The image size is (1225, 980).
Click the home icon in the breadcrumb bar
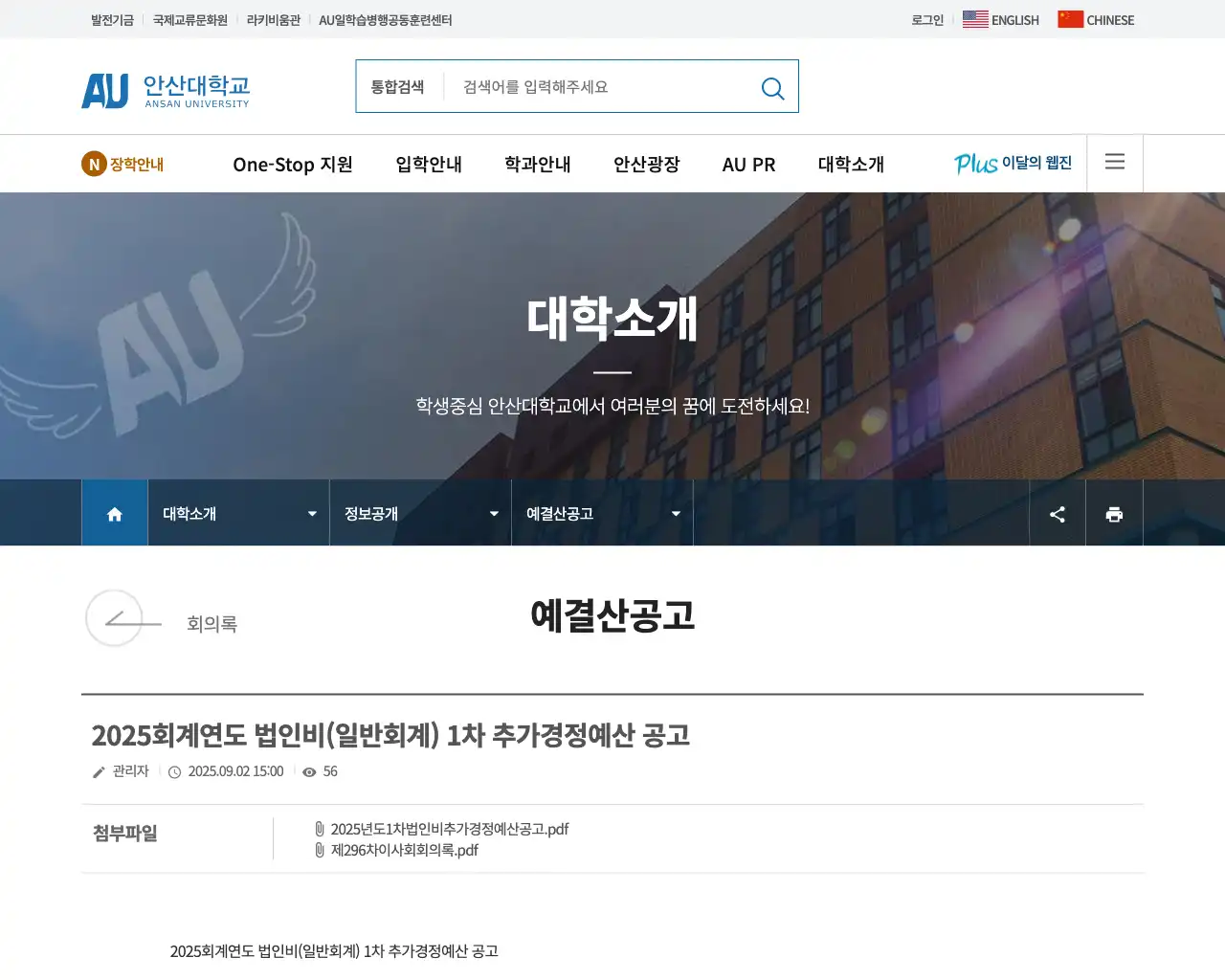[x=114, y=513]
